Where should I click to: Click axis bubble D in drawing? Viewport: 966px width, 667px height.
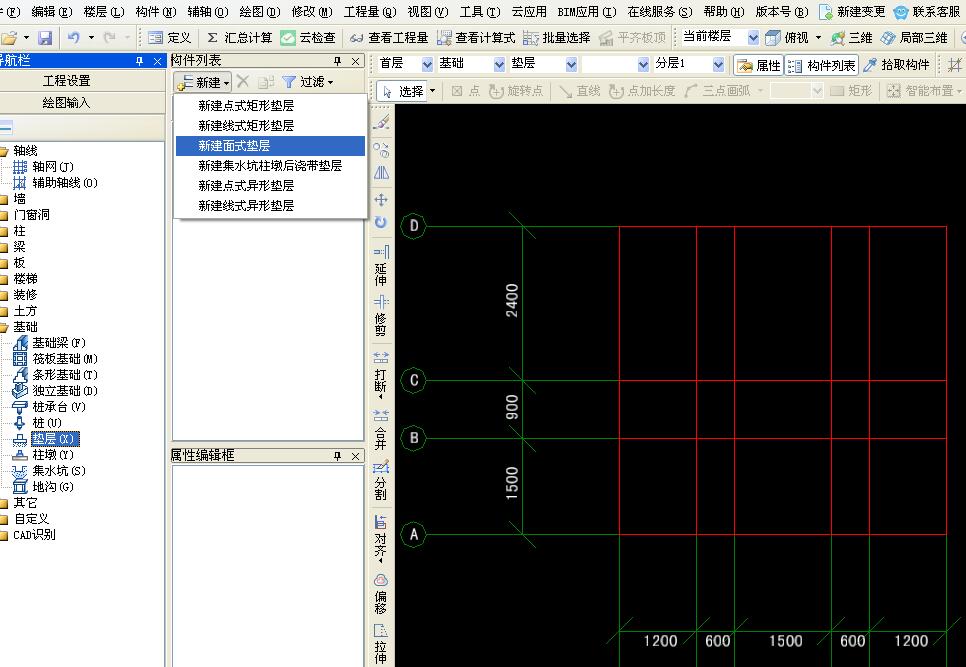click(413, 225)
